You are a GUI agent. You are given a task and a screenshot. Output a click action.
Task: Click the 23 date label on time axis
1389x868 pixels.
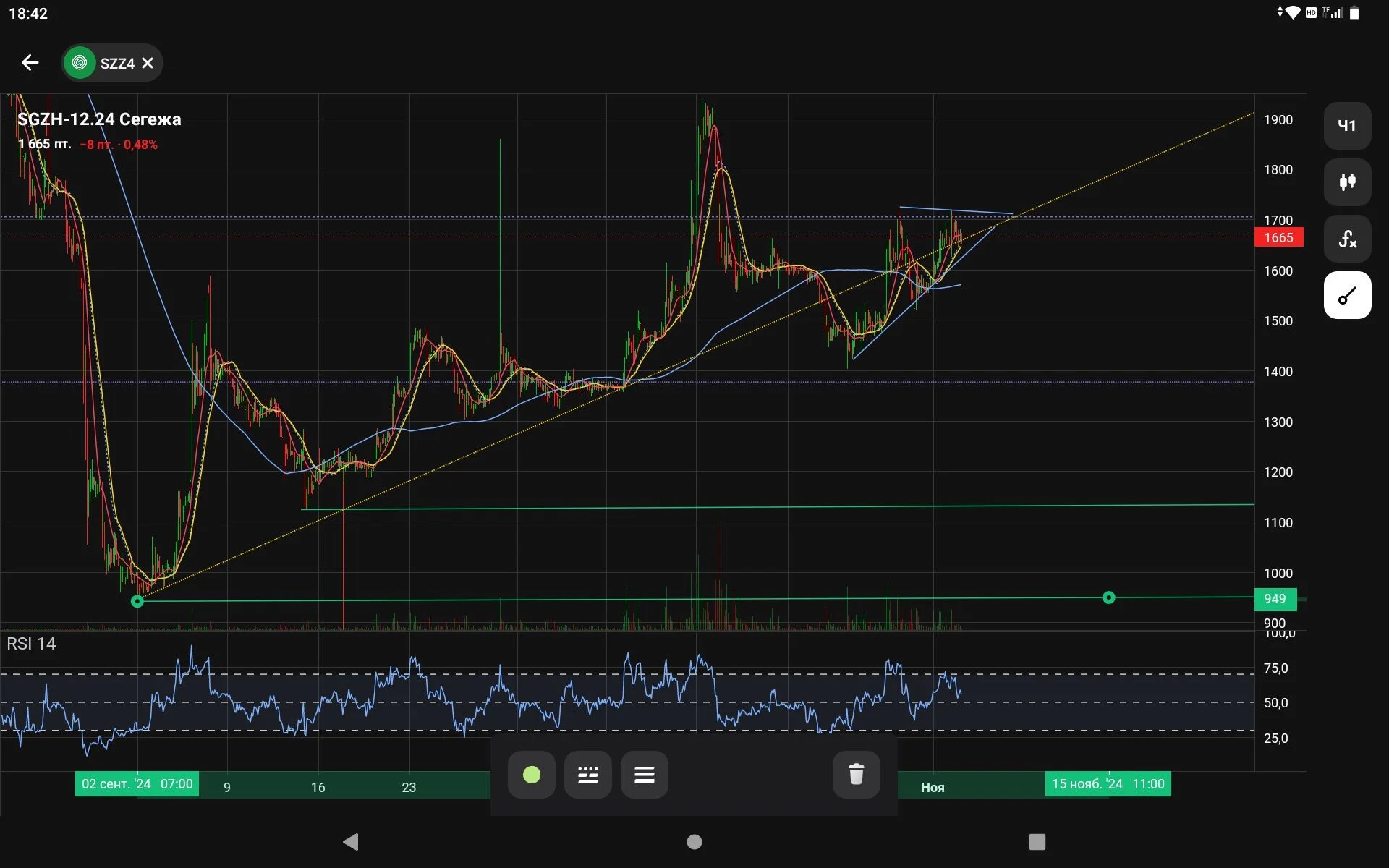[409, 788]
